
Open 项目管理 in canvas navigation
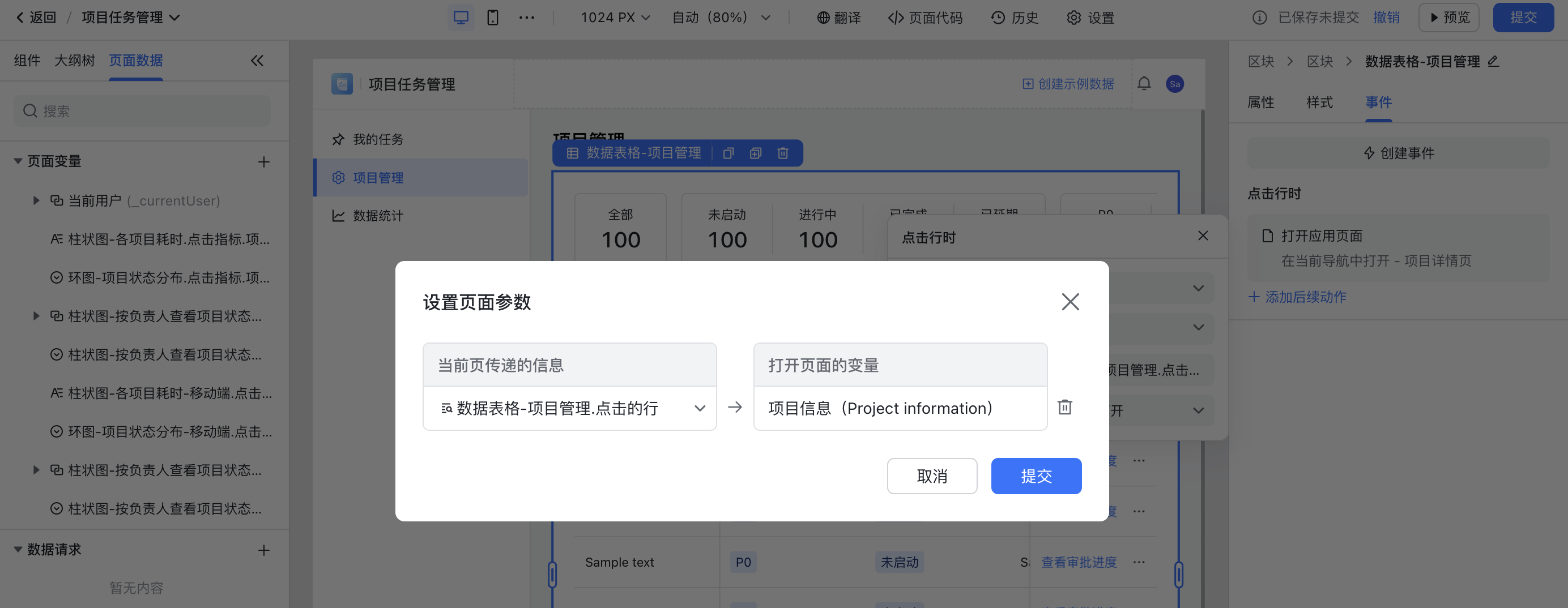(421, 178)
